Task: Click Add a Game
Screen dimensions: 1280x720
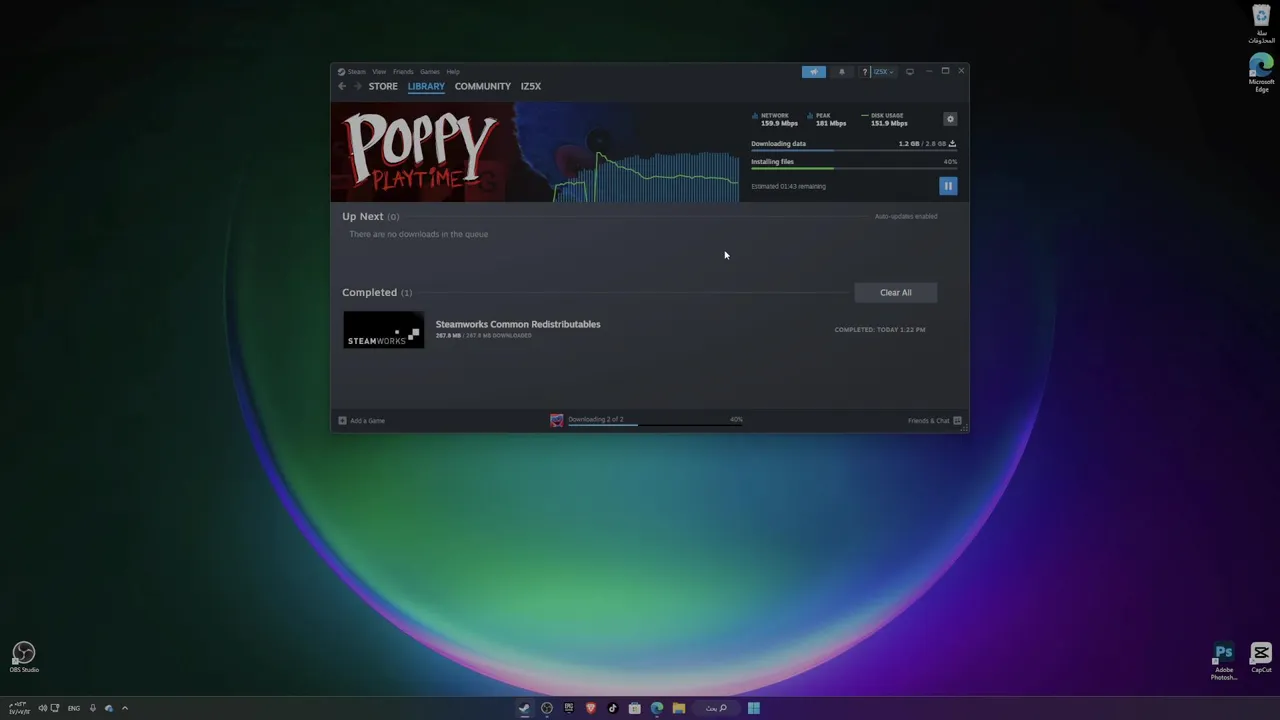Action: (362, 421)
